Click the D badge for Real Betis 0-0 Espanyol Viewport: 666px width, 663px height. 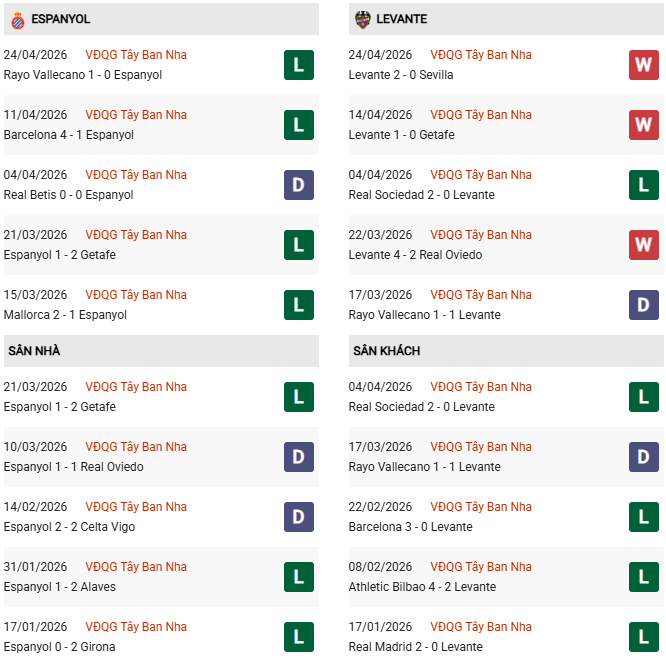(x=298, y=185)
